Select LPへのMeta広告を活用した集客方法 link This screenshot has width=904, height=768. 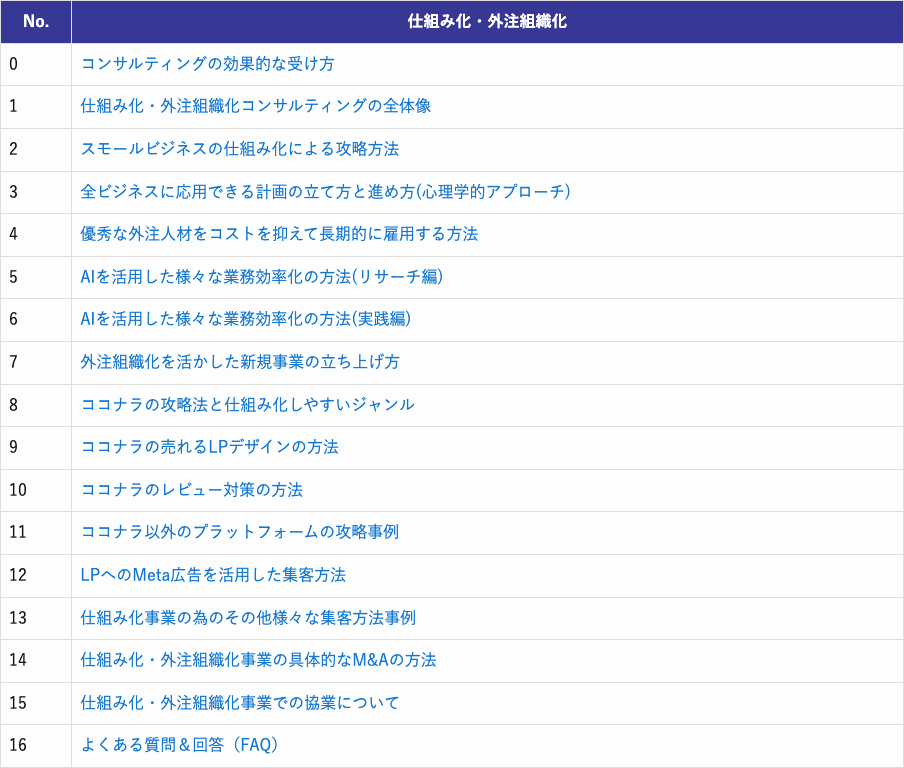click(x=213, y=575)
